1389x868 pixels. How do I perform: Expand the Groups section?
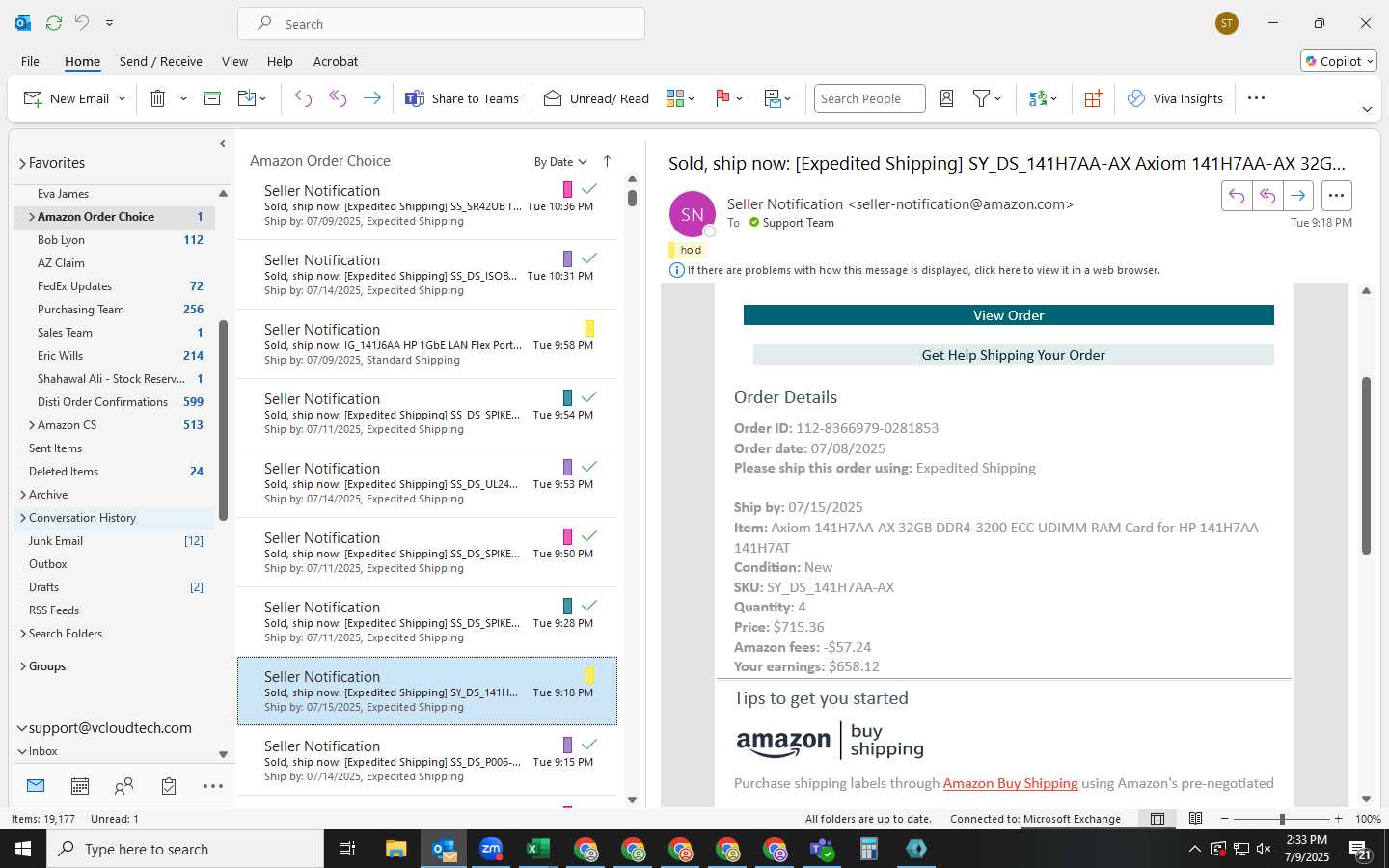point(22,666)
